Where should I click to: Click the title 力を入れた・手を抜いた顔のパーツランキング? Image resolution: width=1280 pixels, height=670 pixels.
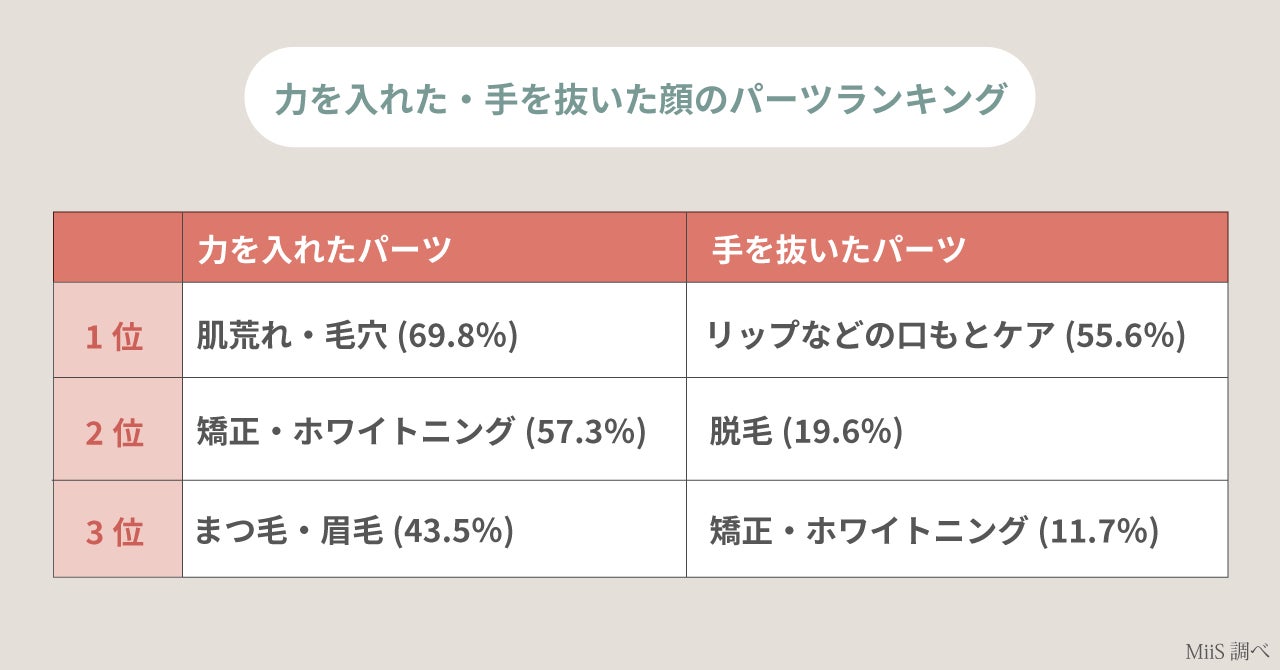pyautogui.click(x=639, y=99)
